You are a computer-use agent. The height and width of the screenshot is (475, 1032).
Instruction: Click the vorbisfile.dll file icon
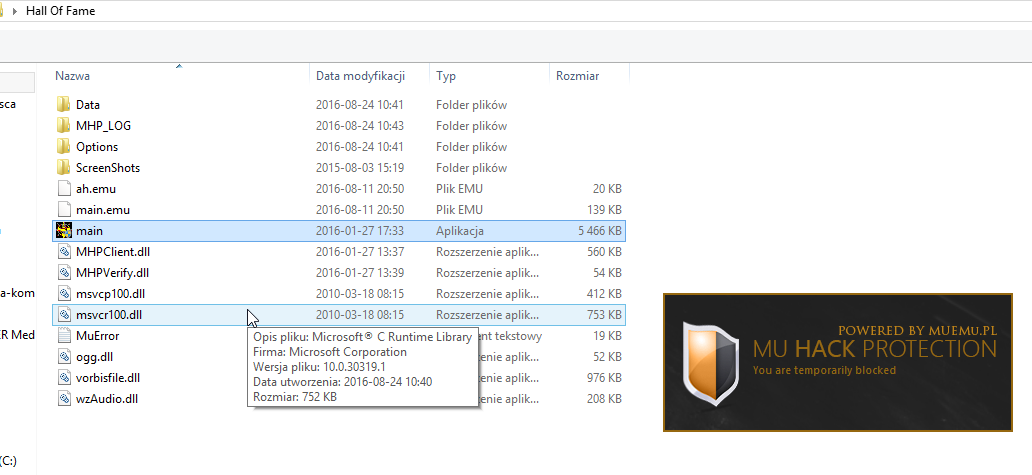[63, 378]
